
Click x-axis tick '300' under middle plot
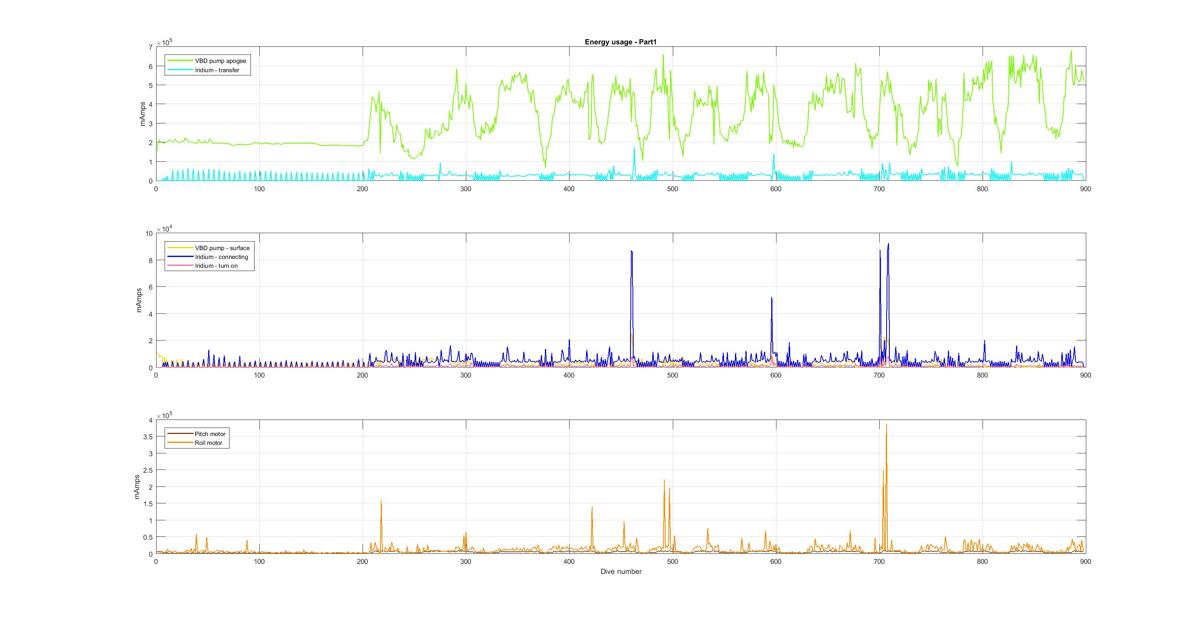click(x=466, y=375)
